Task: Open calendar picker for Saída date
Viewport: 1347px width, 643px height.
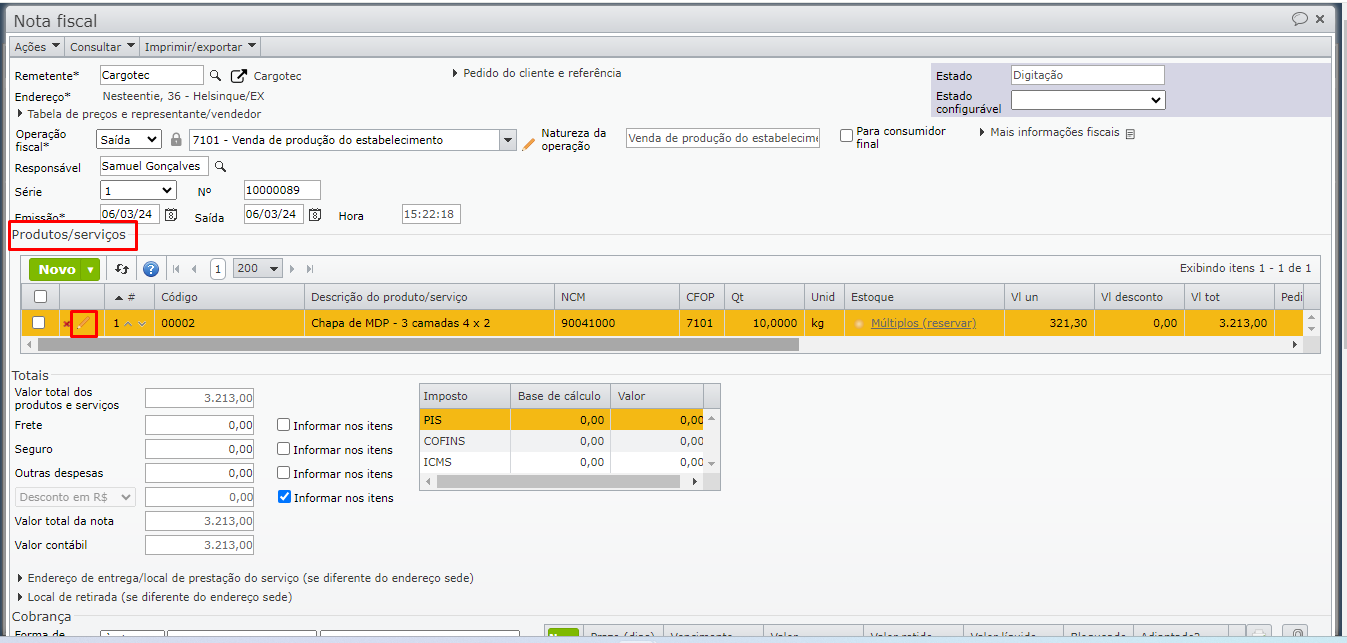Action: (x=315, y=215)
